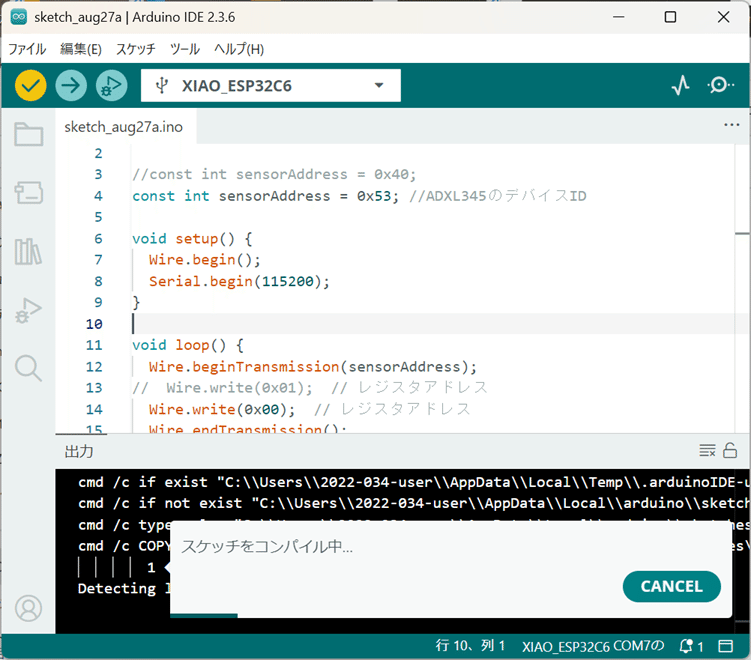
Task: Open the Debug sidebar panel
Action: 29,310
